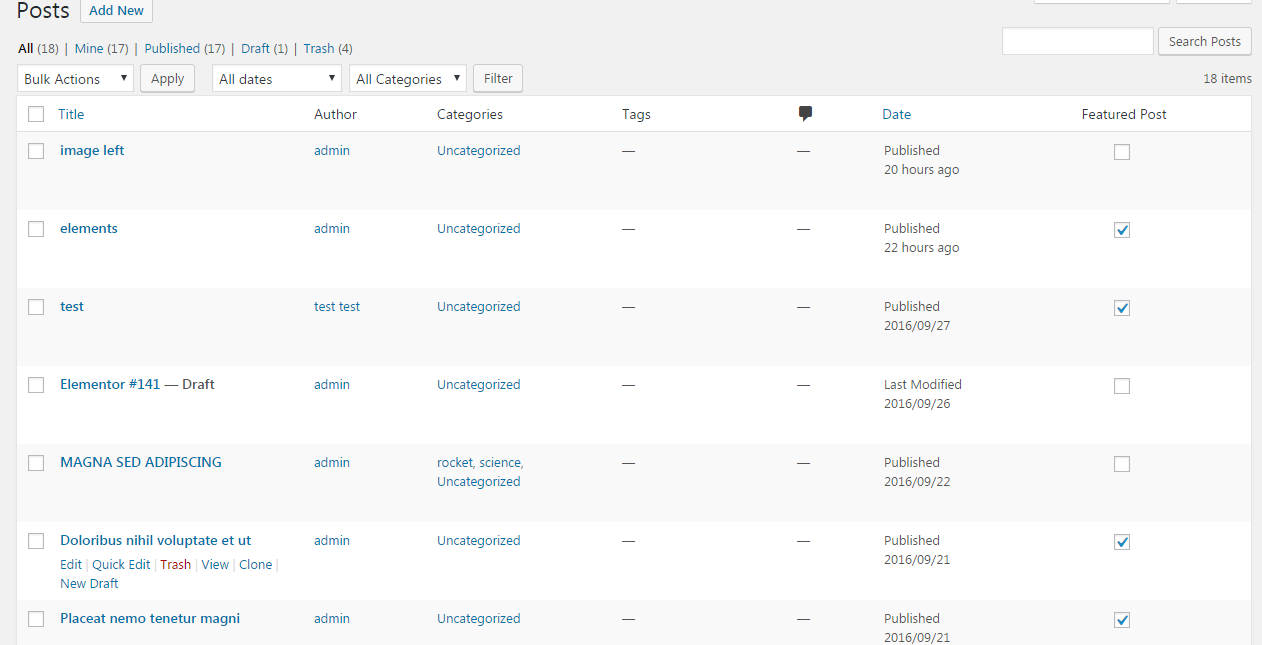Click the Author column header

[x=335, y=114]
